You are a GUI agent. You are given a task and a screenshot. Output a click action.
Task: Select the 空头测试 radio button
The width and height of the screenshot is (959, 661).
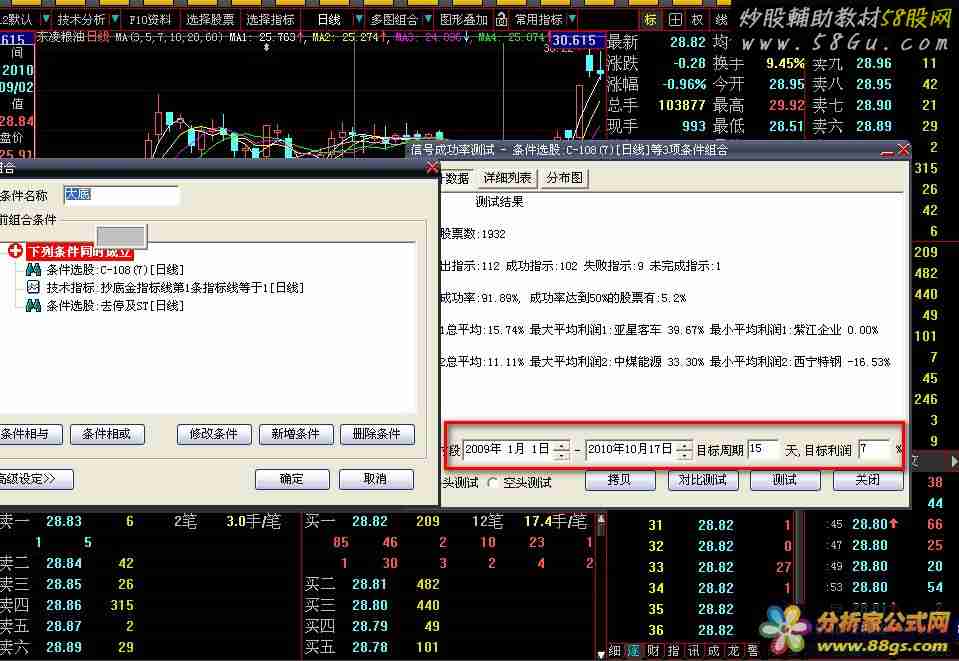coord(493,482)
